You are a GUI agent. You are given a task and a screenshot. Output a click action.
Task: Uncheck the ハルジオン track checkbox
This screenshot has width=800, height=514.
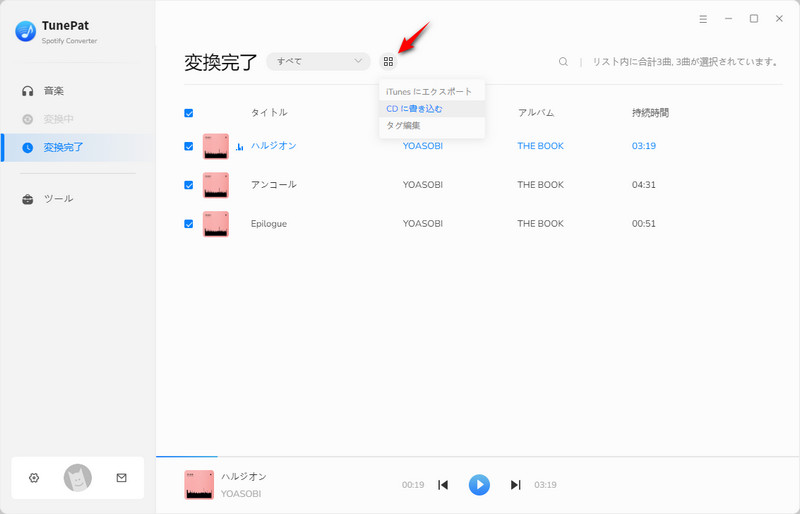click(x=189, y=146)
